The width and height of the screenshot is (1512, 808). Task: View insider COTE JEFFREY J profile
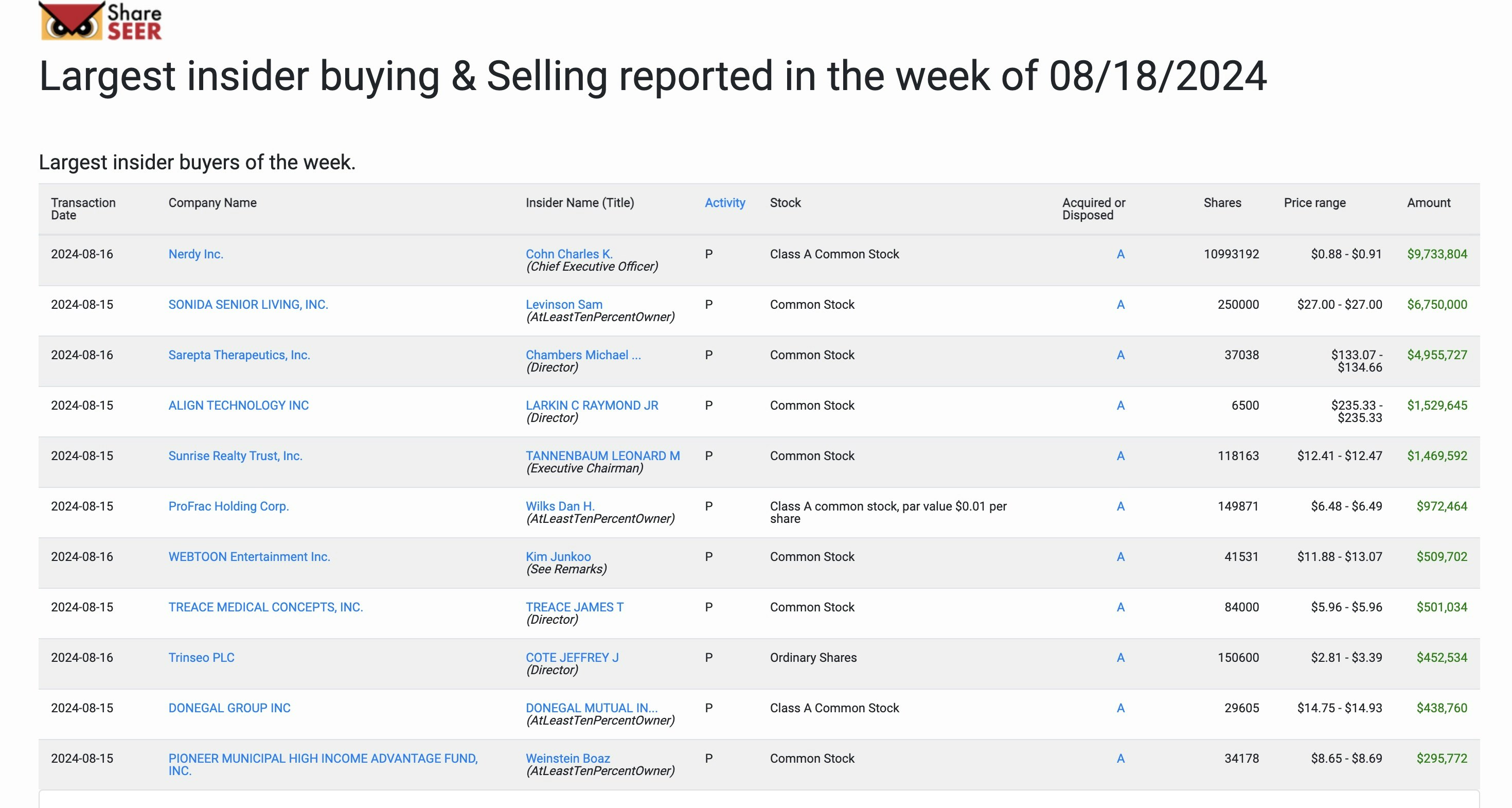572,658
